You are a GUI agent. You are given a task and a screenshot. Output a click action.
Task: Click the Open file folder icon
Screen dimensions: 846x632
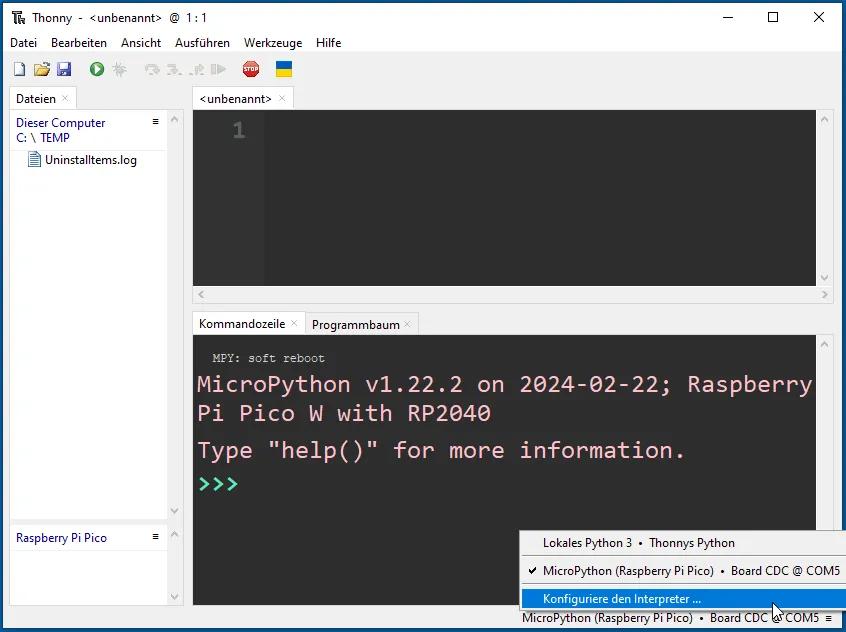tap(41, 69)
